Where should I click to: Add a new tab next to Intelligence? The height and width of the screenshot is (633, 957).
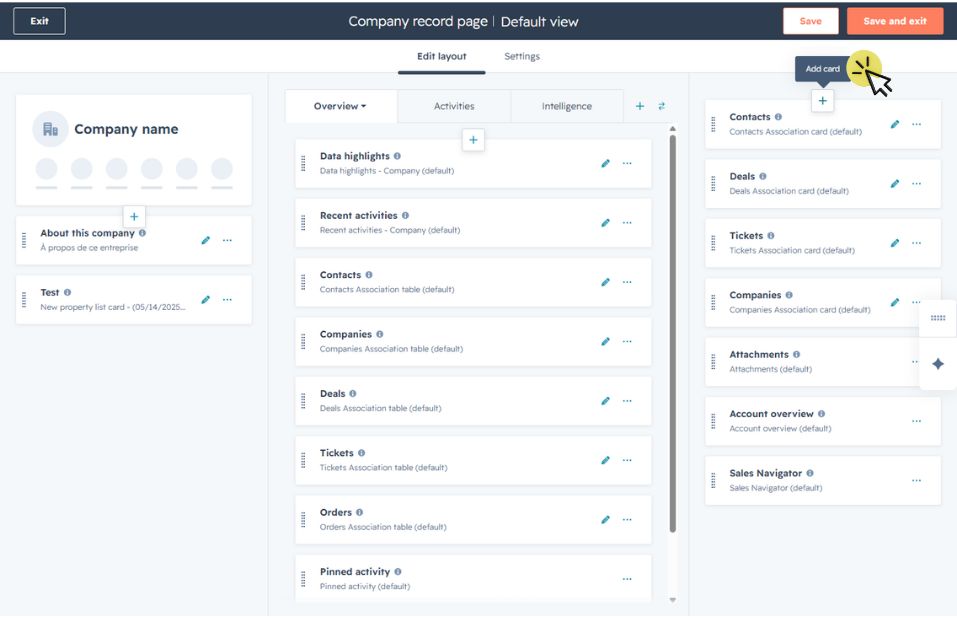[640, 106]
